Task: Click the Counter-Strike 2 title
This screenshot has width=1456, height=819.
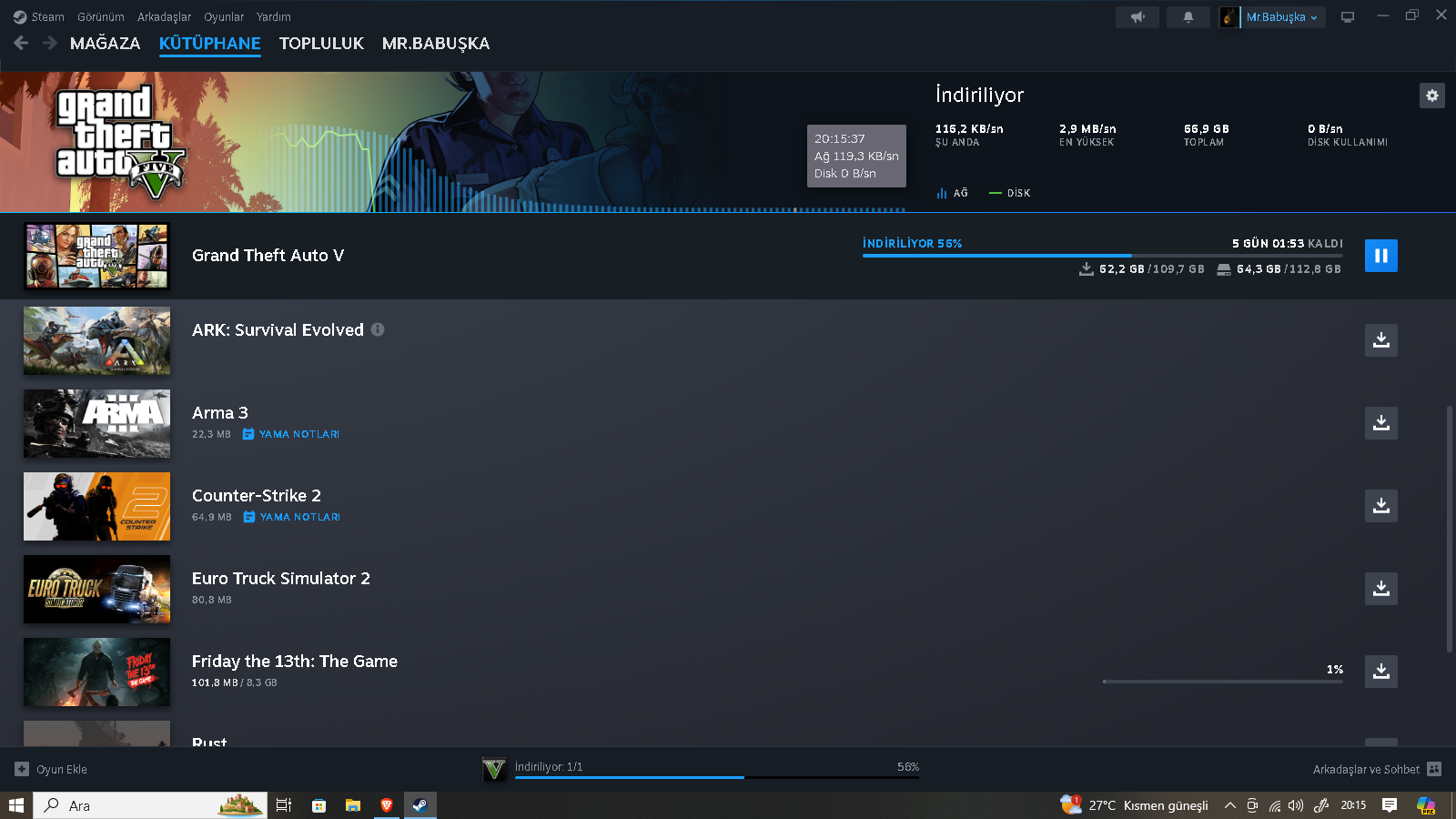Action: click(x=257, y=496)
